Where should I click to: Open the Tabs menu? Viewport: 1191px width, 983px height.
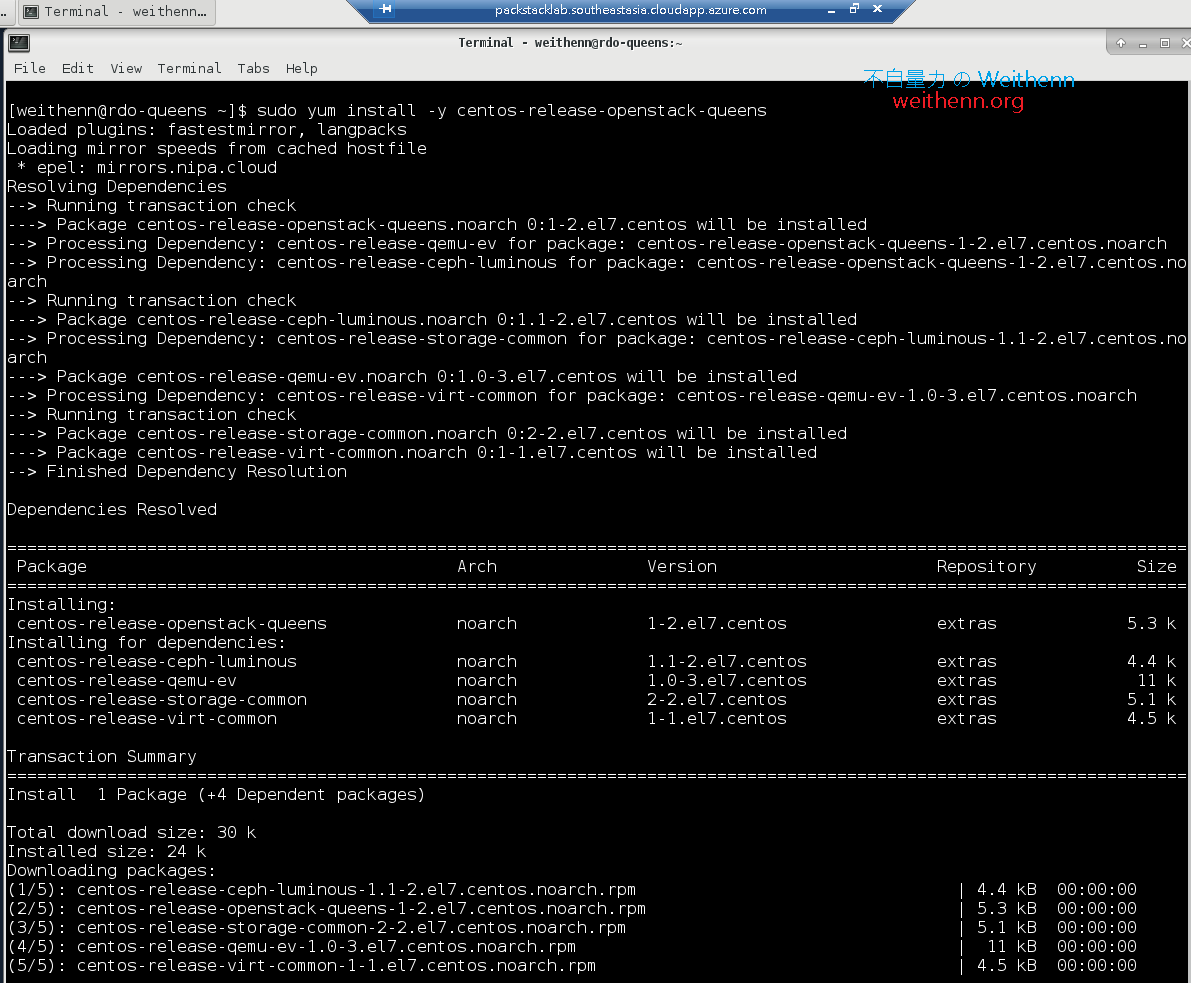(x=253, y=68)
